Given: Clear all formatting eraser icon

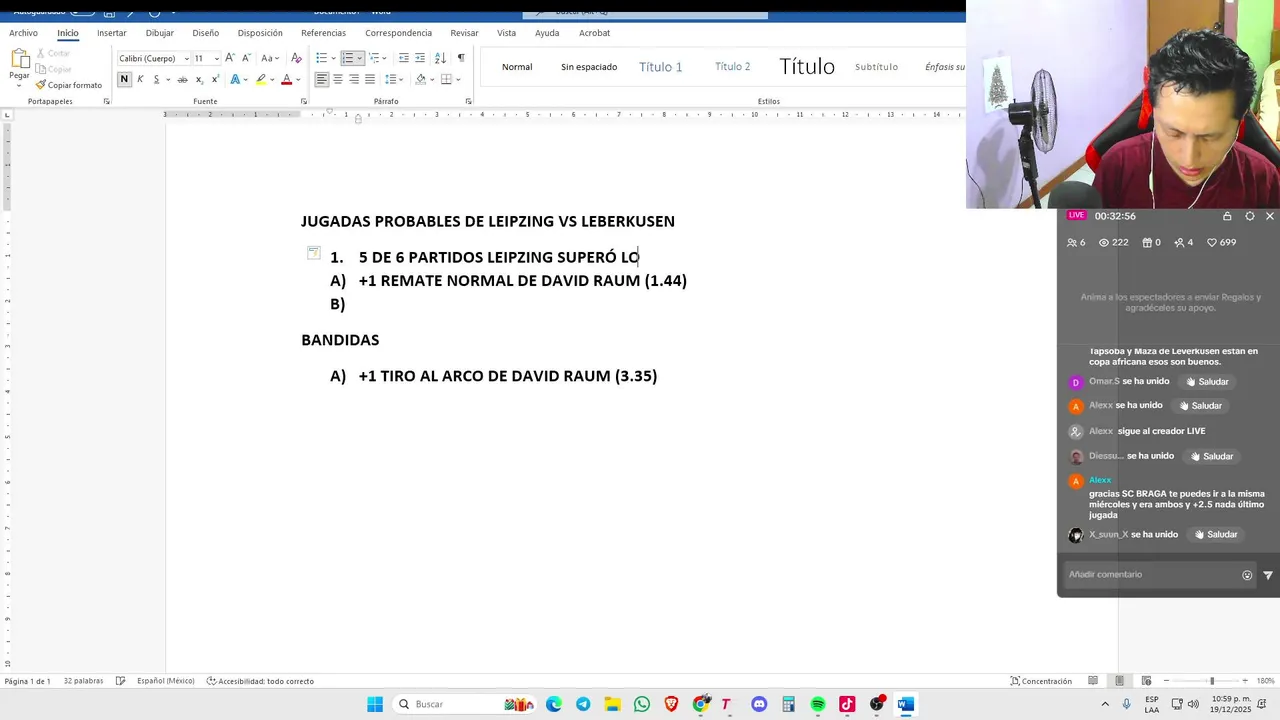Looking at the screenshot, I should 296,58.
